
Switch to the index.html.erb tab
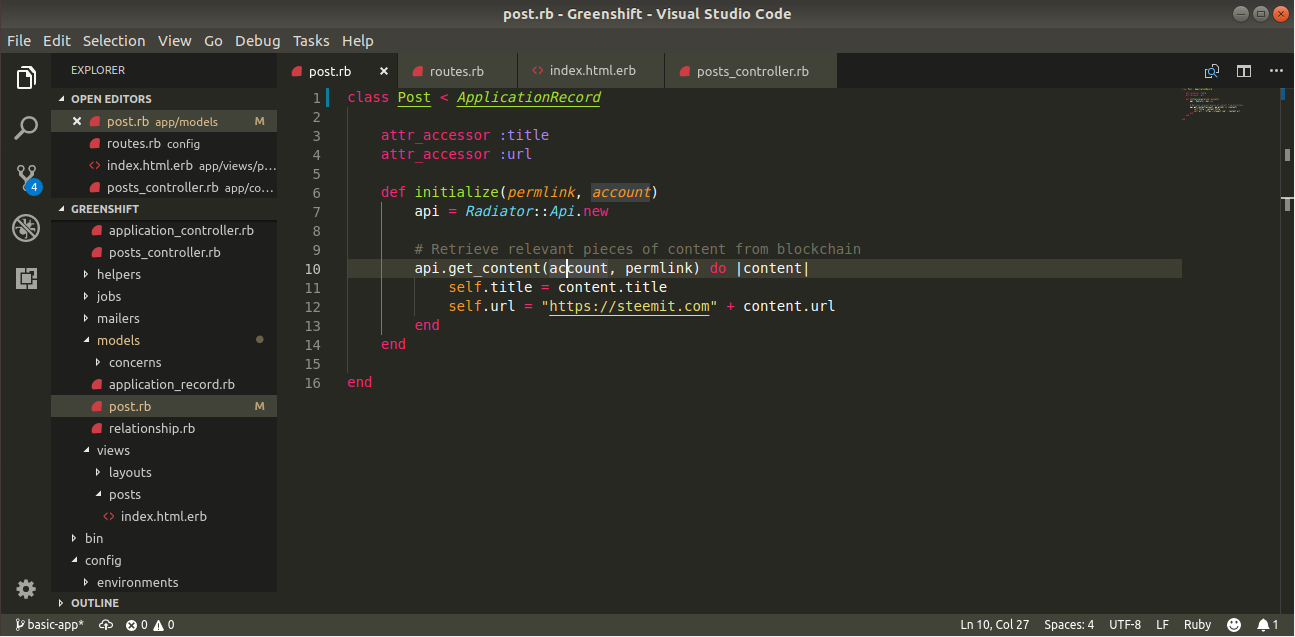[x=592, y=71]
